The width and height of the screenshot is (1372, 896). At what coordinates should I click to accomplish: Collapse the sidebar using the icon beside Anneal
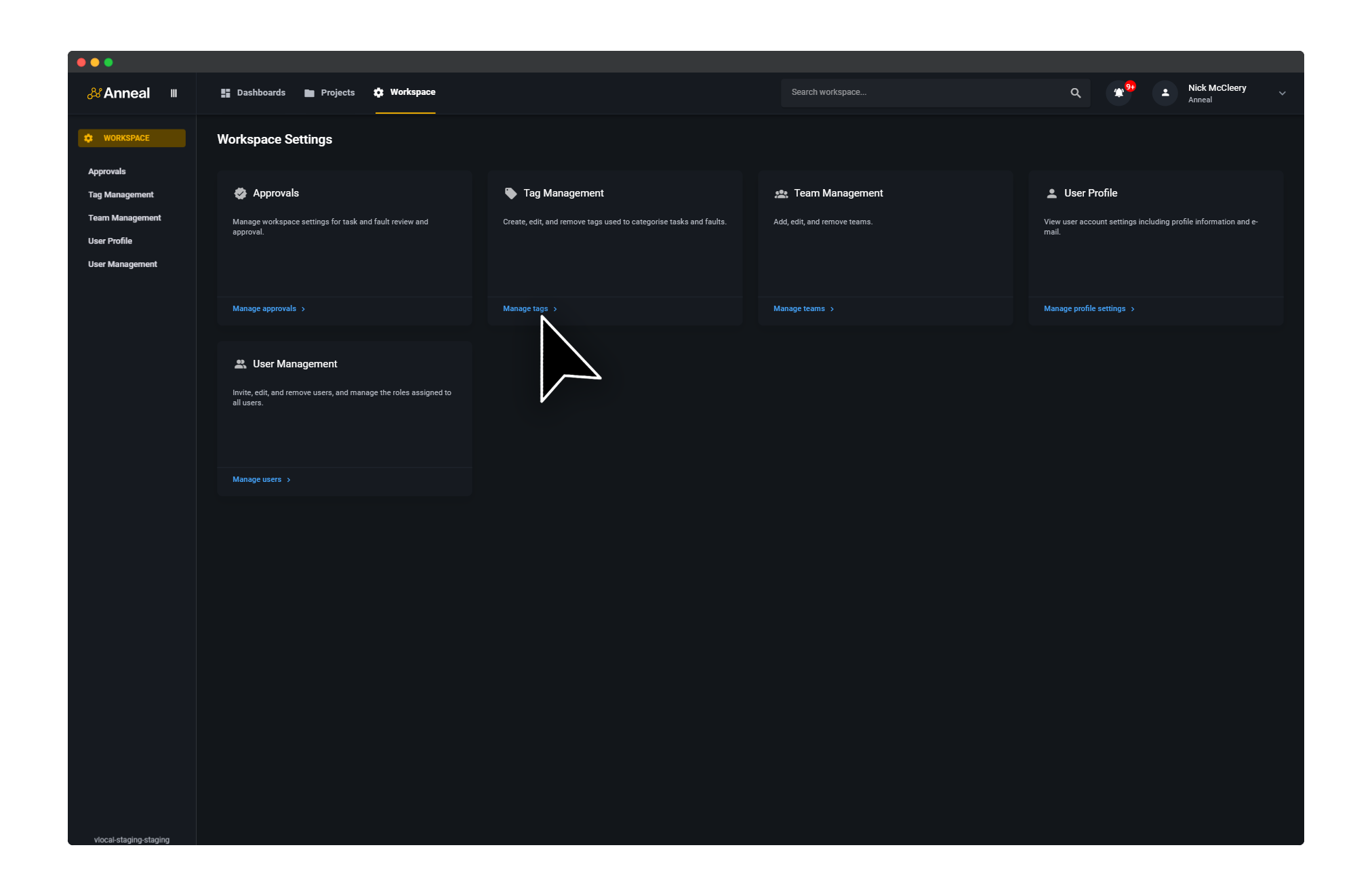pyautogui.click(x=174, y=93)
